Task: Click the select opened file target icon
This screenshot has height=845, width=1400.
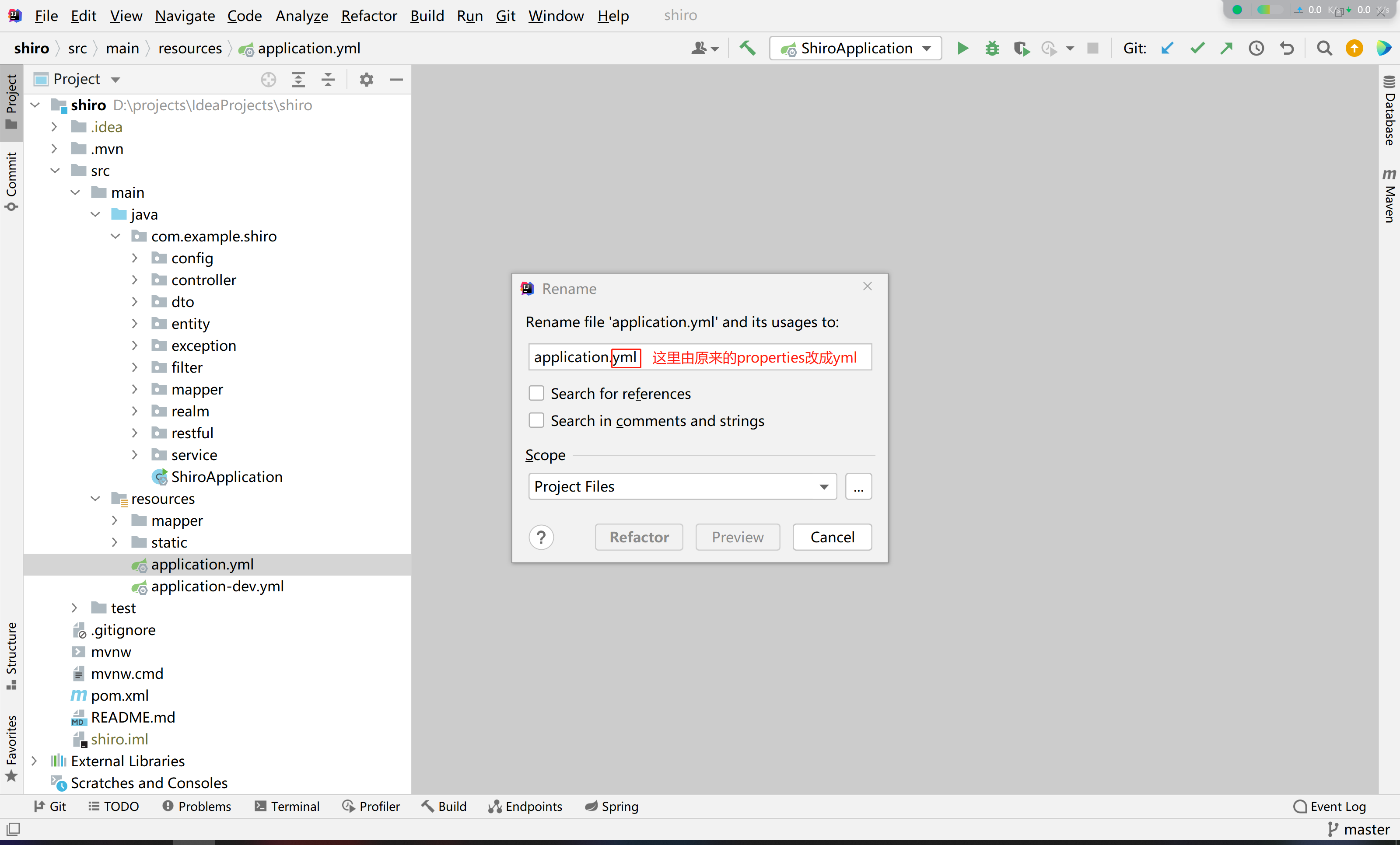Action: tap(268, 79)
